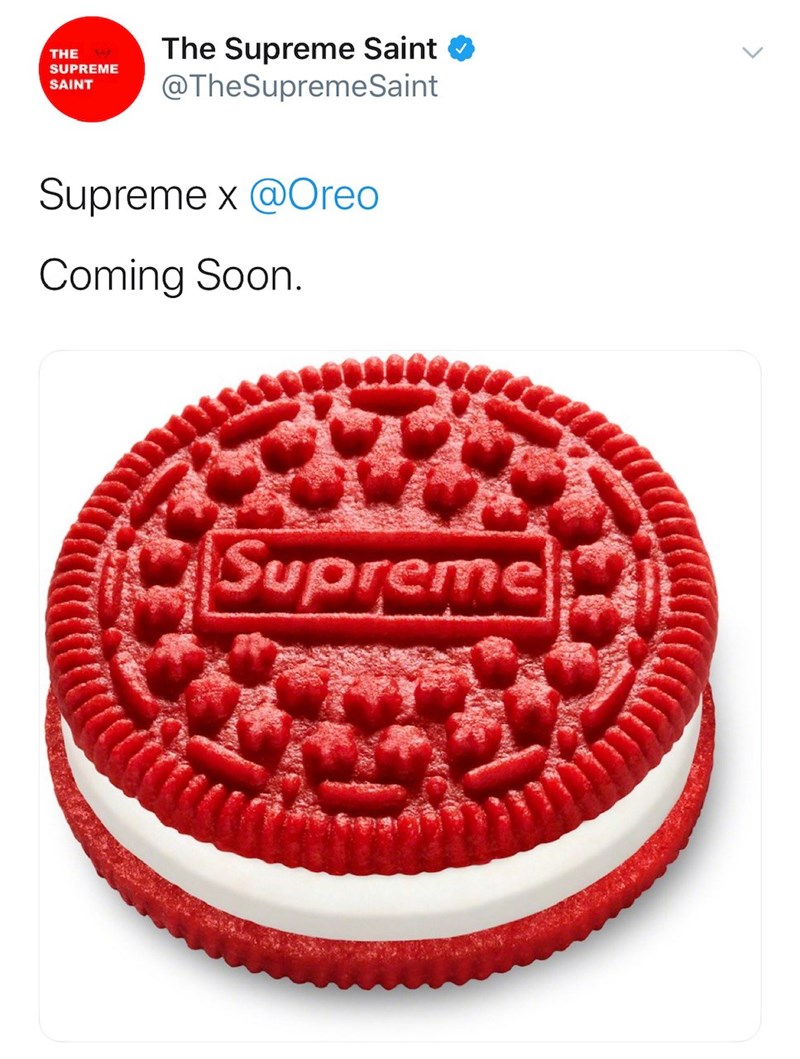Open the @TheSupremeSaint handle link
Screen dimensions: 800x1059
coord(300,86)
